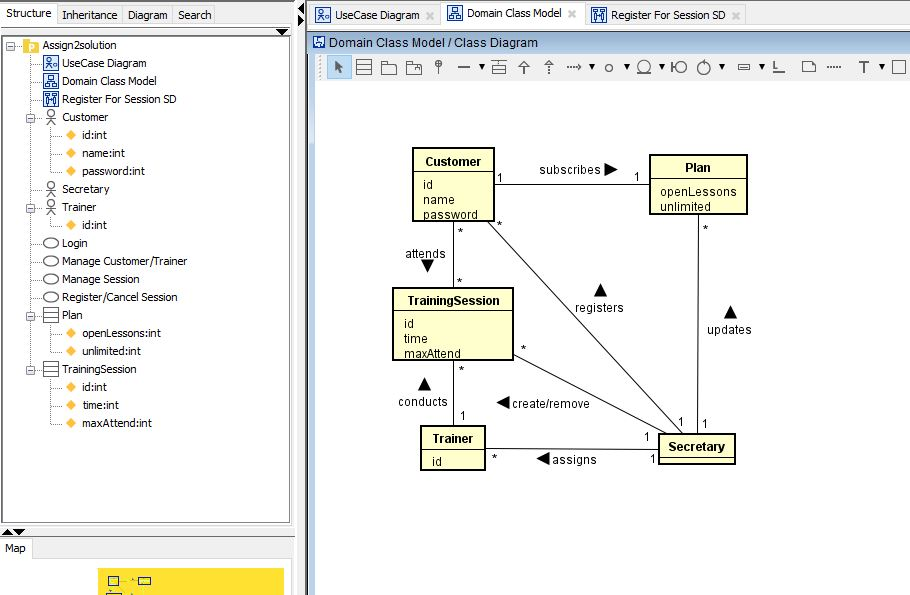Select the Class tool on the toolbar

click(363, 67)
